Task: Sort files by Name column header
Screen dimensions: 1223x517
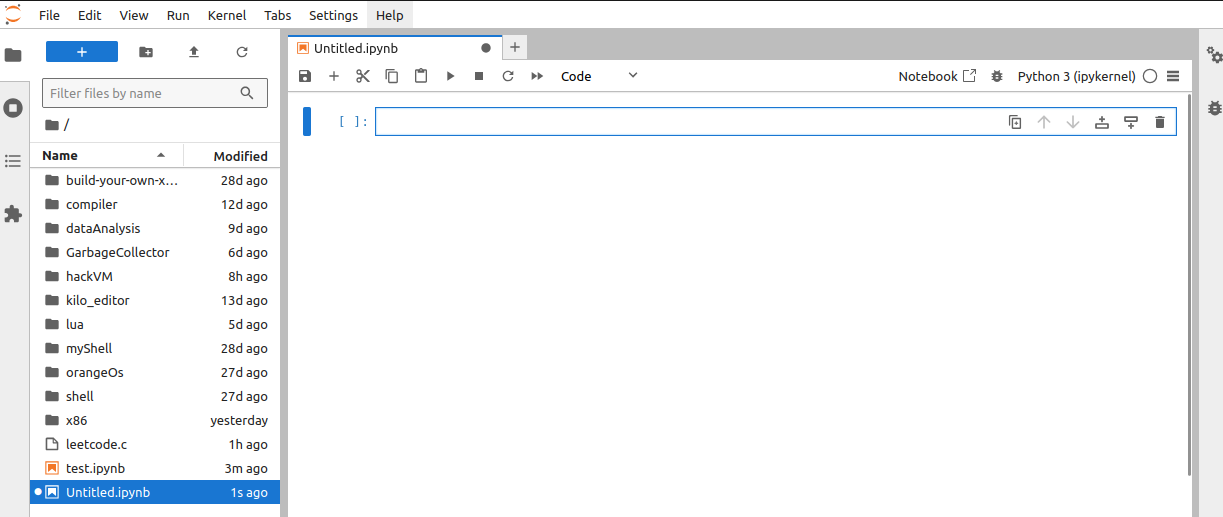Action: (x=106, y=156)
